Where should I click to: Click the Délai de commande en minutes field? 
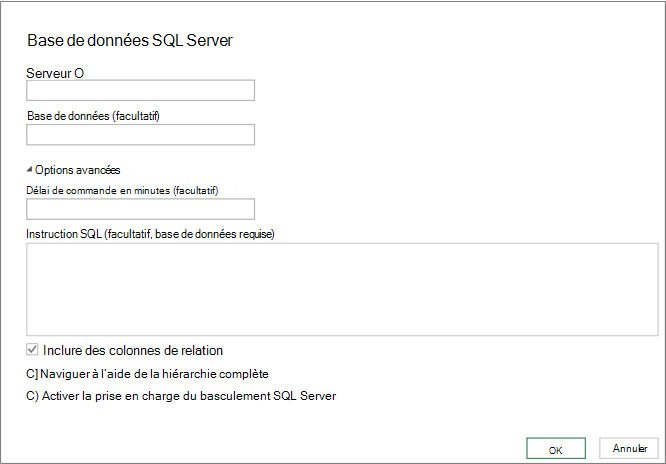[141, 209]
